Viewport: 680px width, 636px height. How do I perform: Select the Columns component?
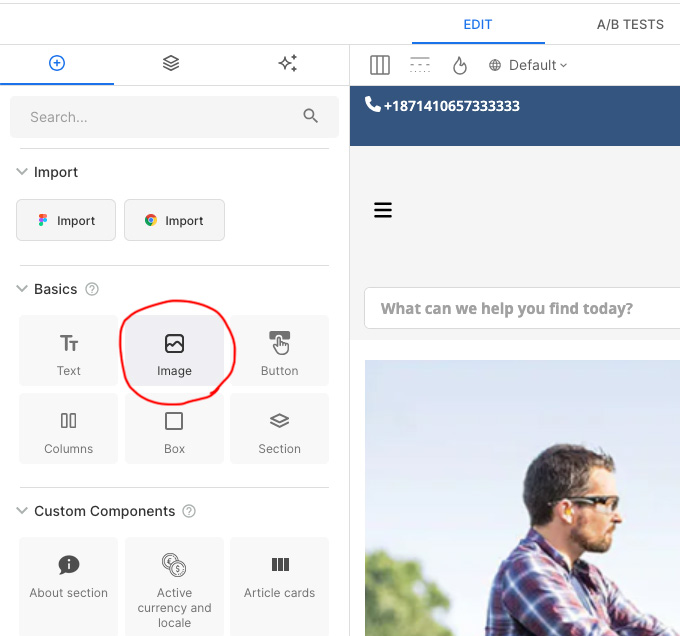click(x=69, y=430)
